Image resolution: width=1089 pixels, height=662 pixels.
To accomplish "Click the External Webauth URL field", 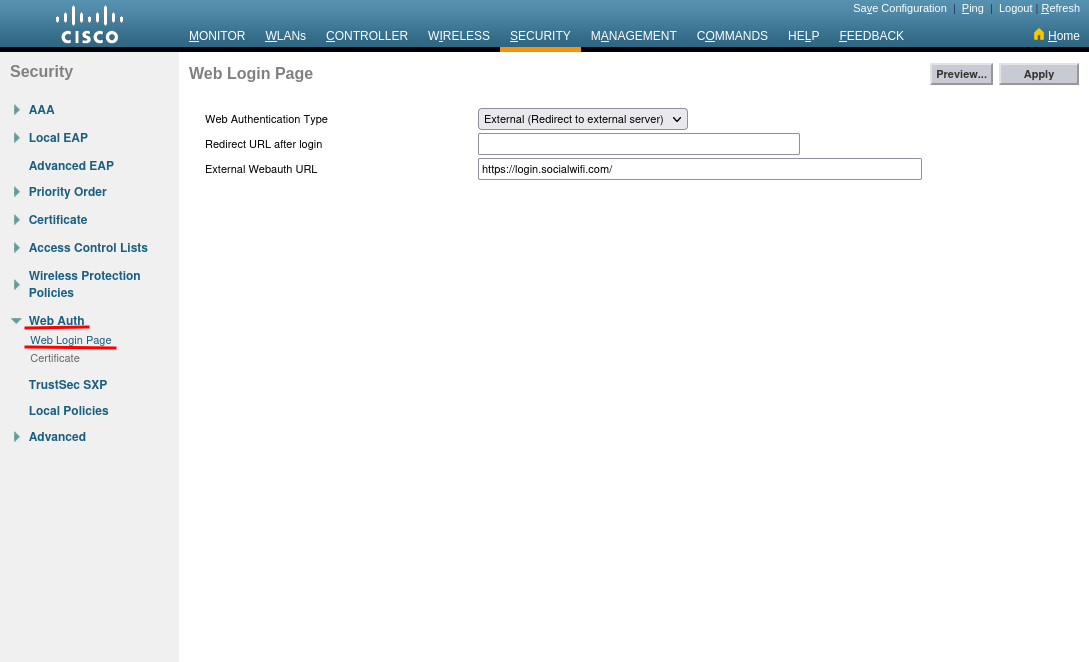I will (699, 169).
